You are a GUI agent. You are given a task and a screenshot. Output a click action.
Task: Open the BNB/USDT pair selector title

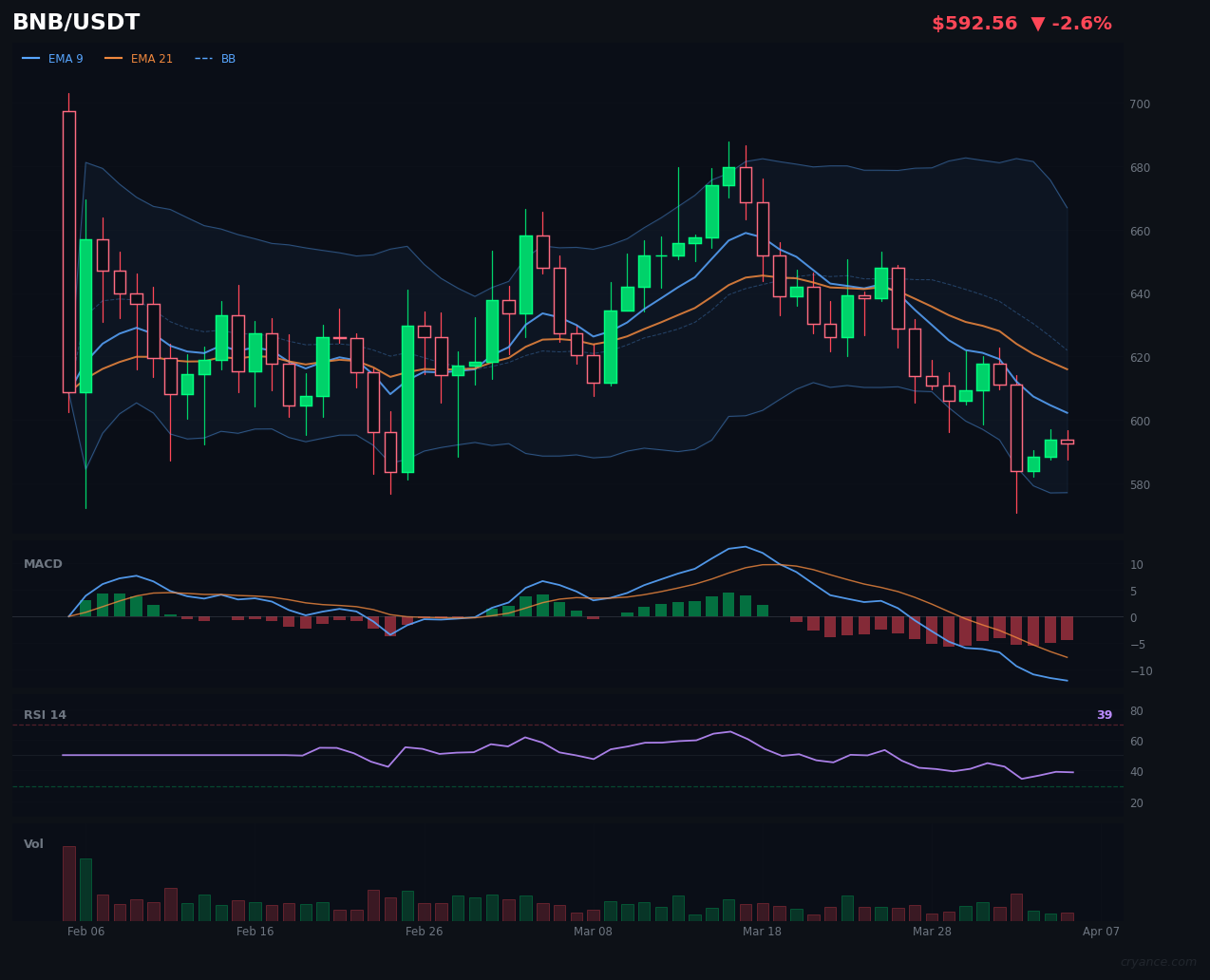pos(76,23)
